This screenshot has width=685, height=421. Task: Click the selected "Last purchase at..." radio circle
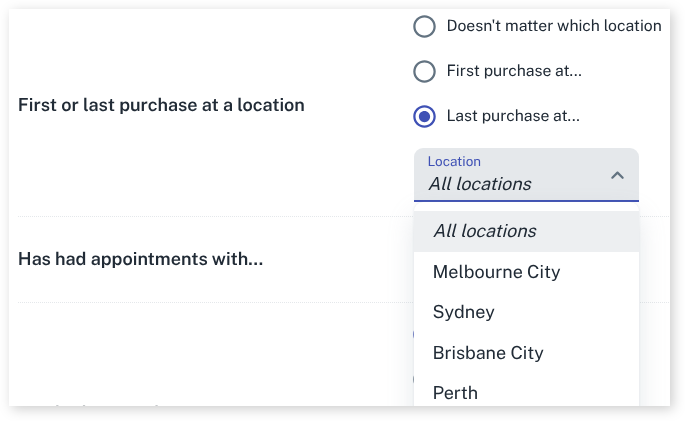424,116
